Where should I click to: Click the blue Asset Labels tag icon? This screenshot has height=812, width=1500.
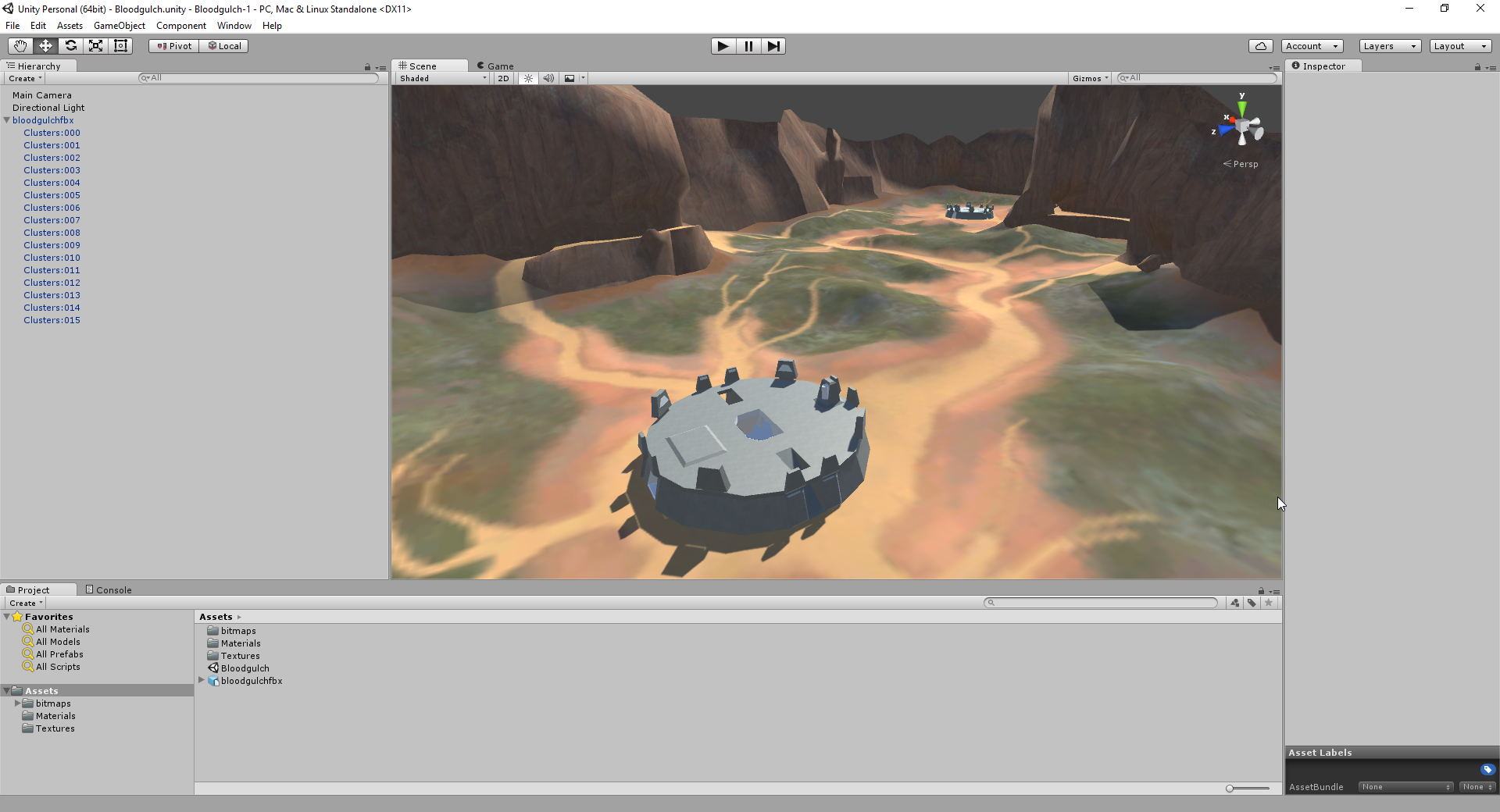pos(1487,769)
